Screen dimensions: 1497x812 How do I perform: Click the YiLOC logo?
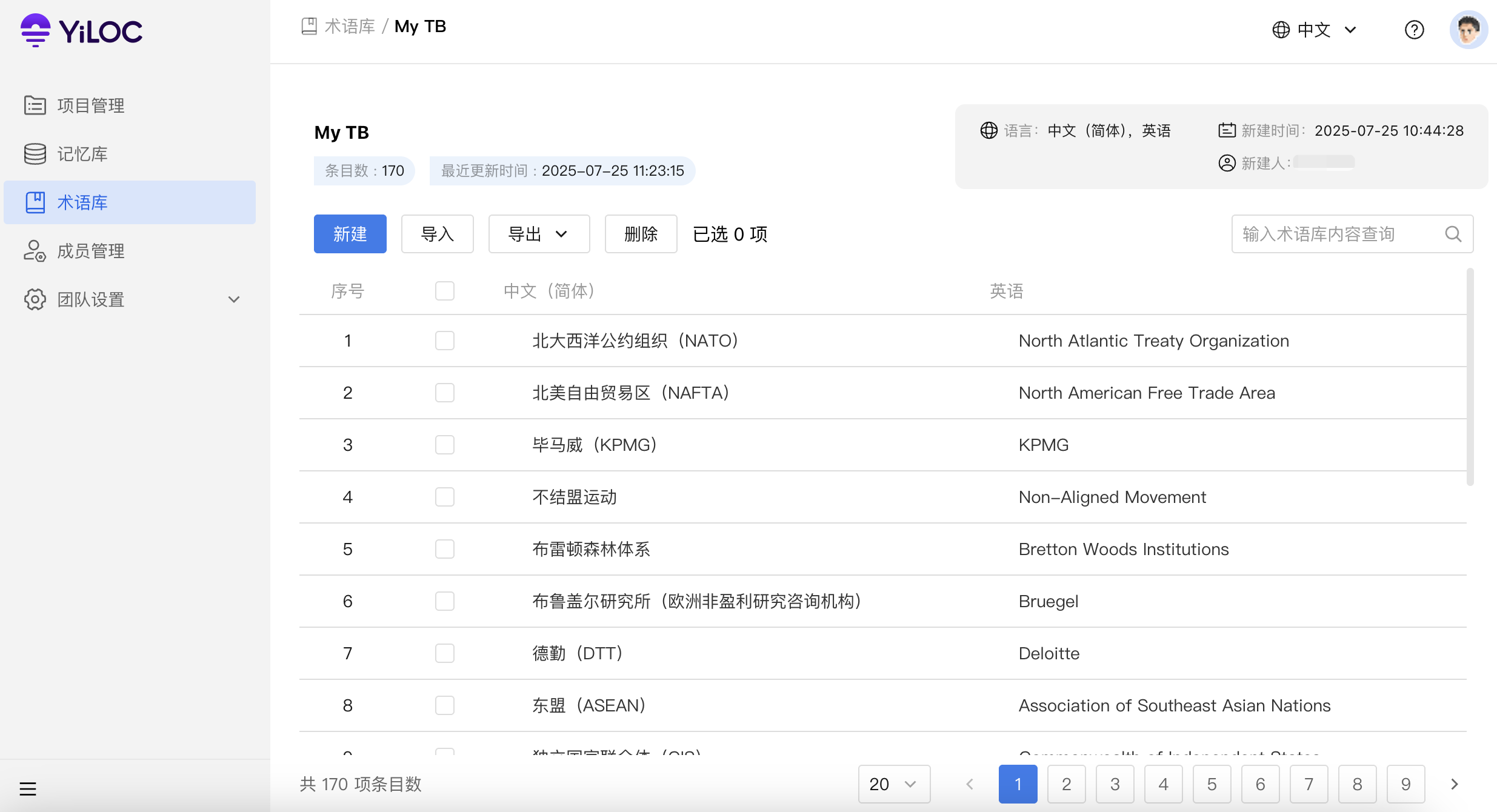[81, 30]
